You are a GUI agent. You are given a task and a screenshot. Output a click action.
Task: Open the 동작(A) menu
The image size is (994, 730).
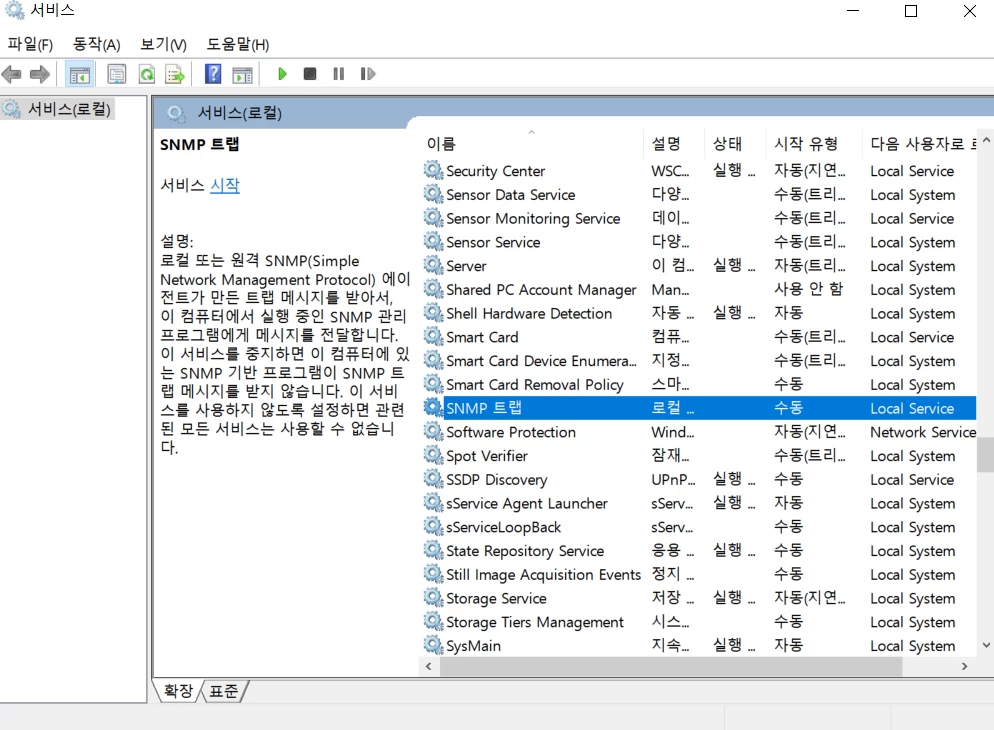[x=96, y=44]
